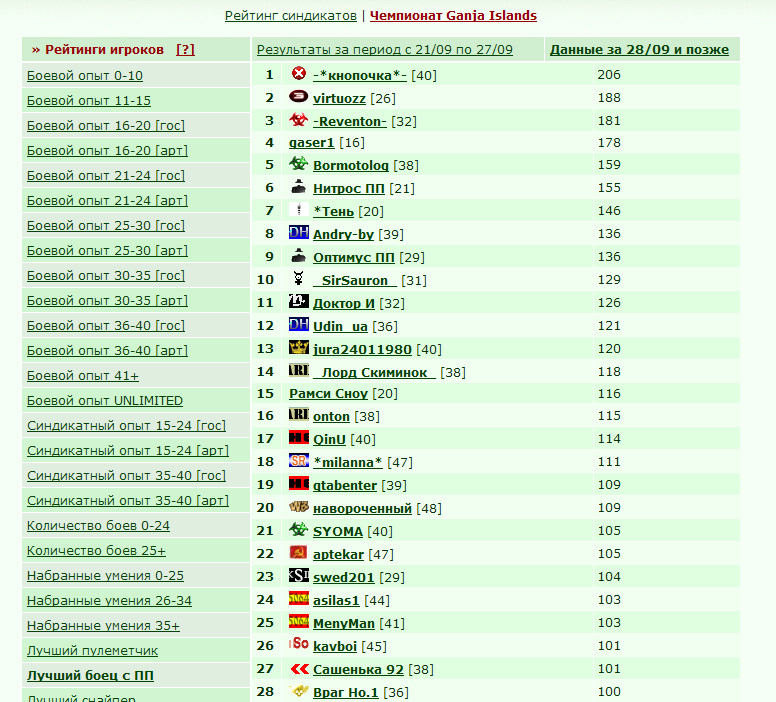Viewport: 776px width, 702px height.
Task: Select Количество боев 0-24 rating
Action: point(98,526)
